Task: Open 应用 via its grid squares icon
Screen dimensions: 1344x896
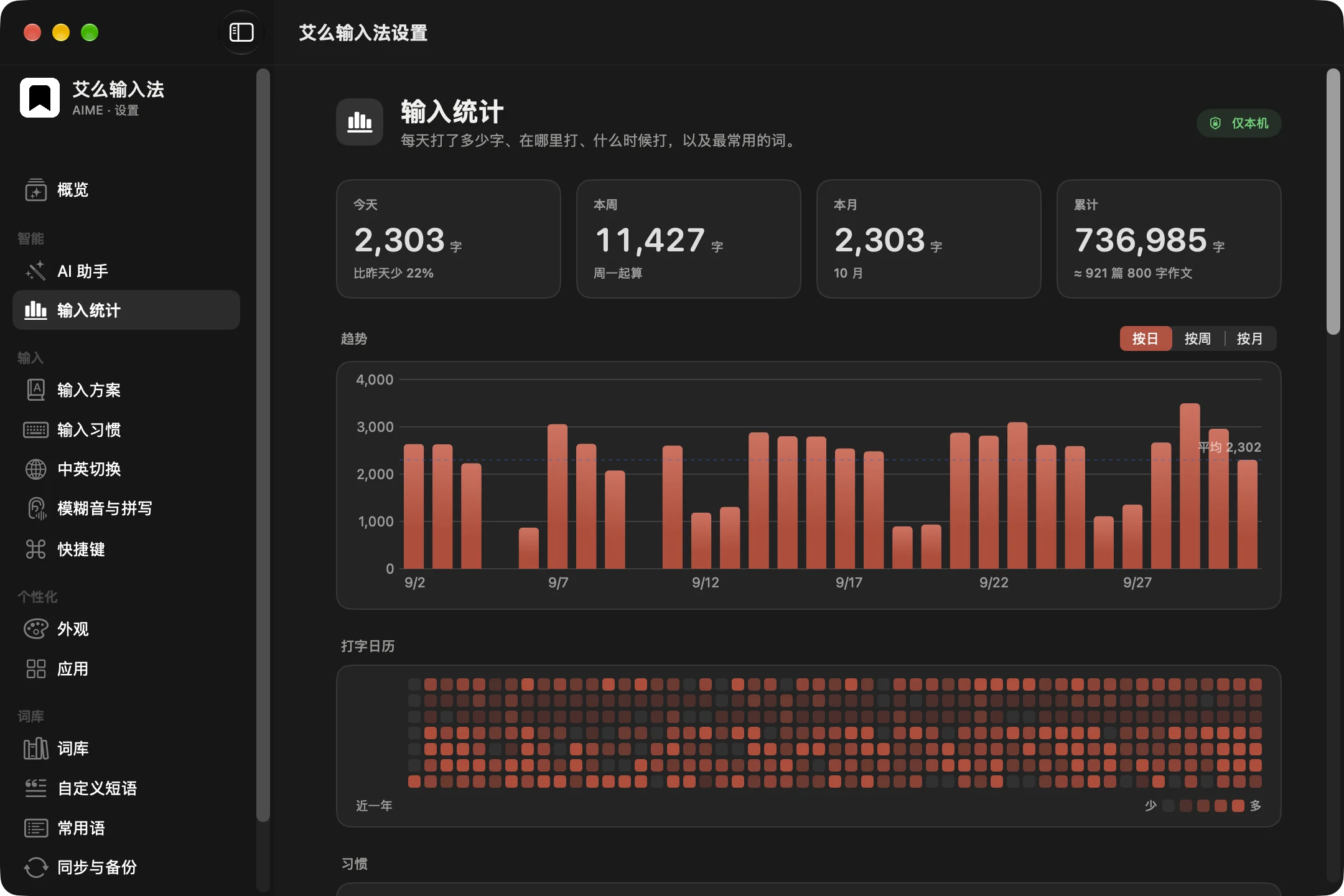Action: coord(35,669)
